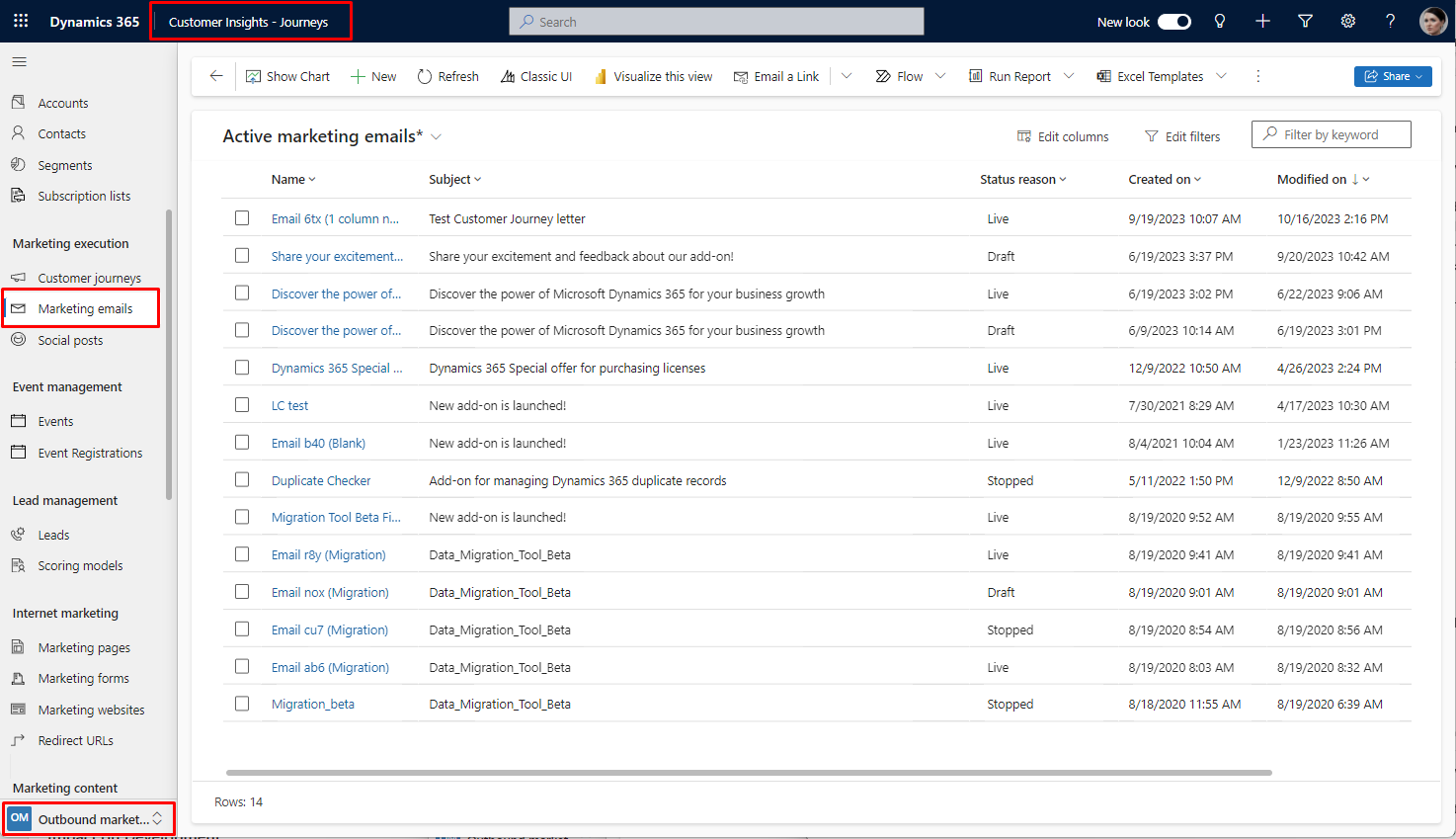Image resolution: width=1456 pixels, height=839 pixels.
Task: Switch to Classic UI
Action: [x=536, y=76]
